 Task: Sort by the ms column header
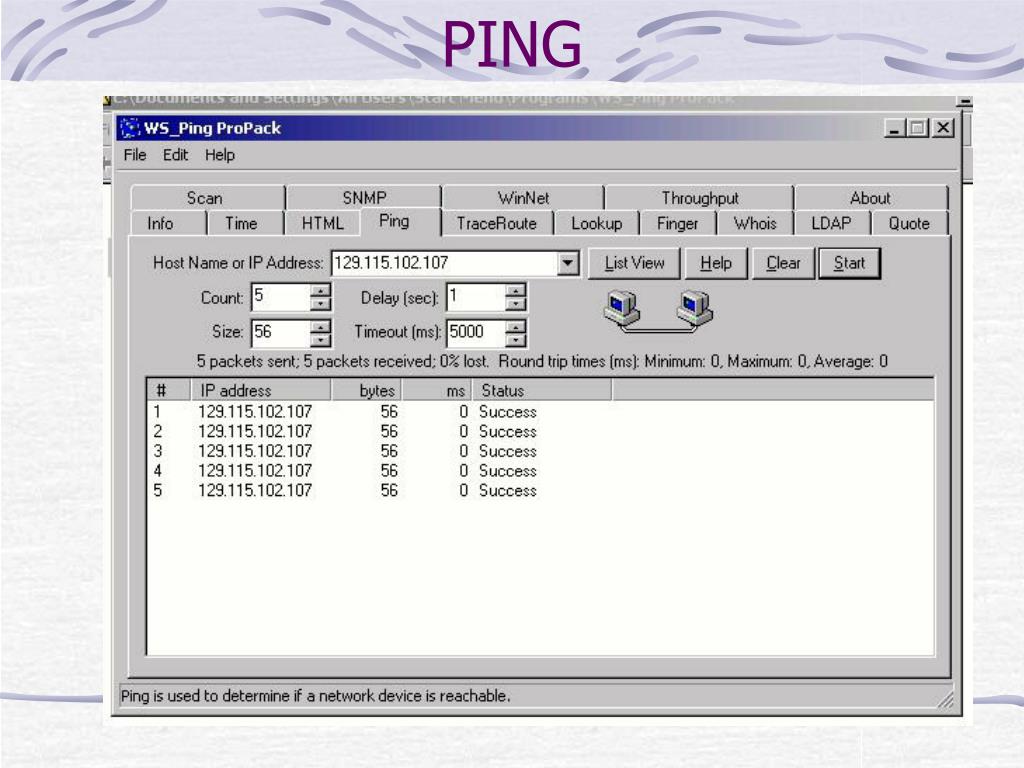point(437,391)
